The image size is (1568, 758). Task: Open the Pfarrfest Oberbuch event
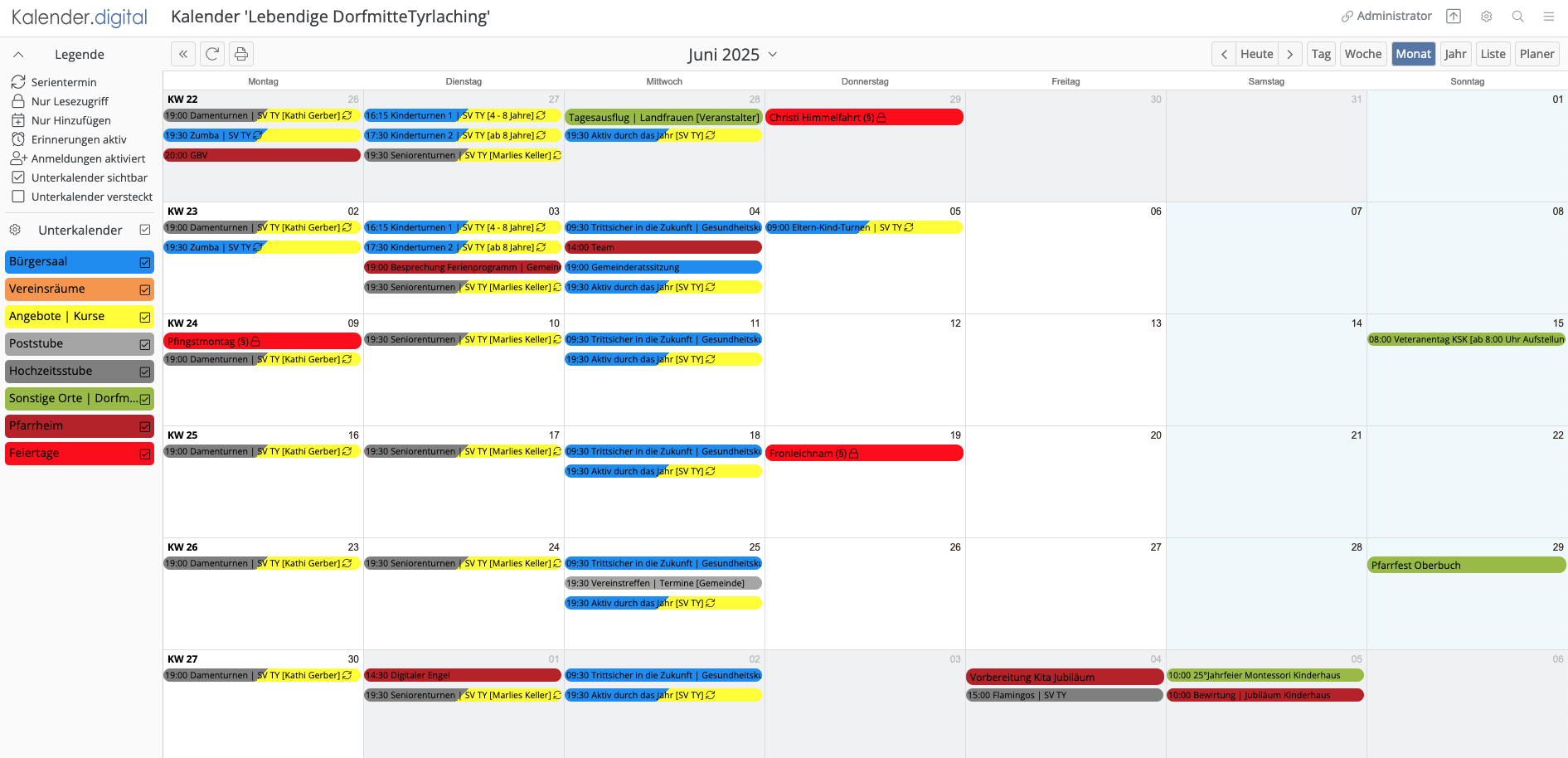click(1465, 566)
